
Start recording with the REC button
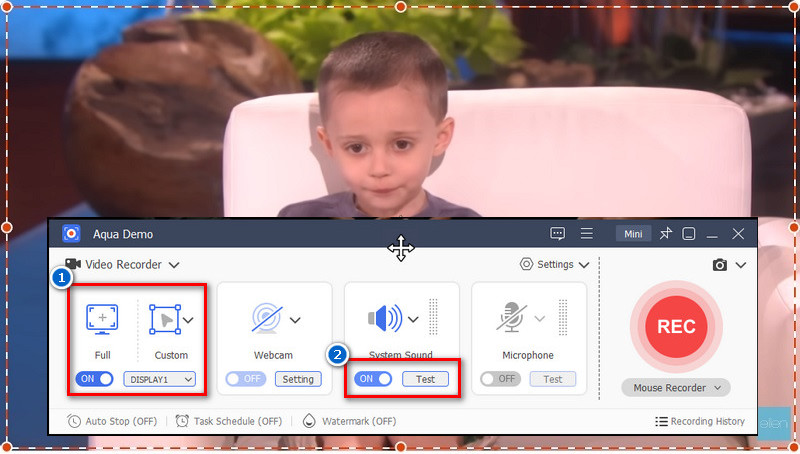(x=676, y=327)
